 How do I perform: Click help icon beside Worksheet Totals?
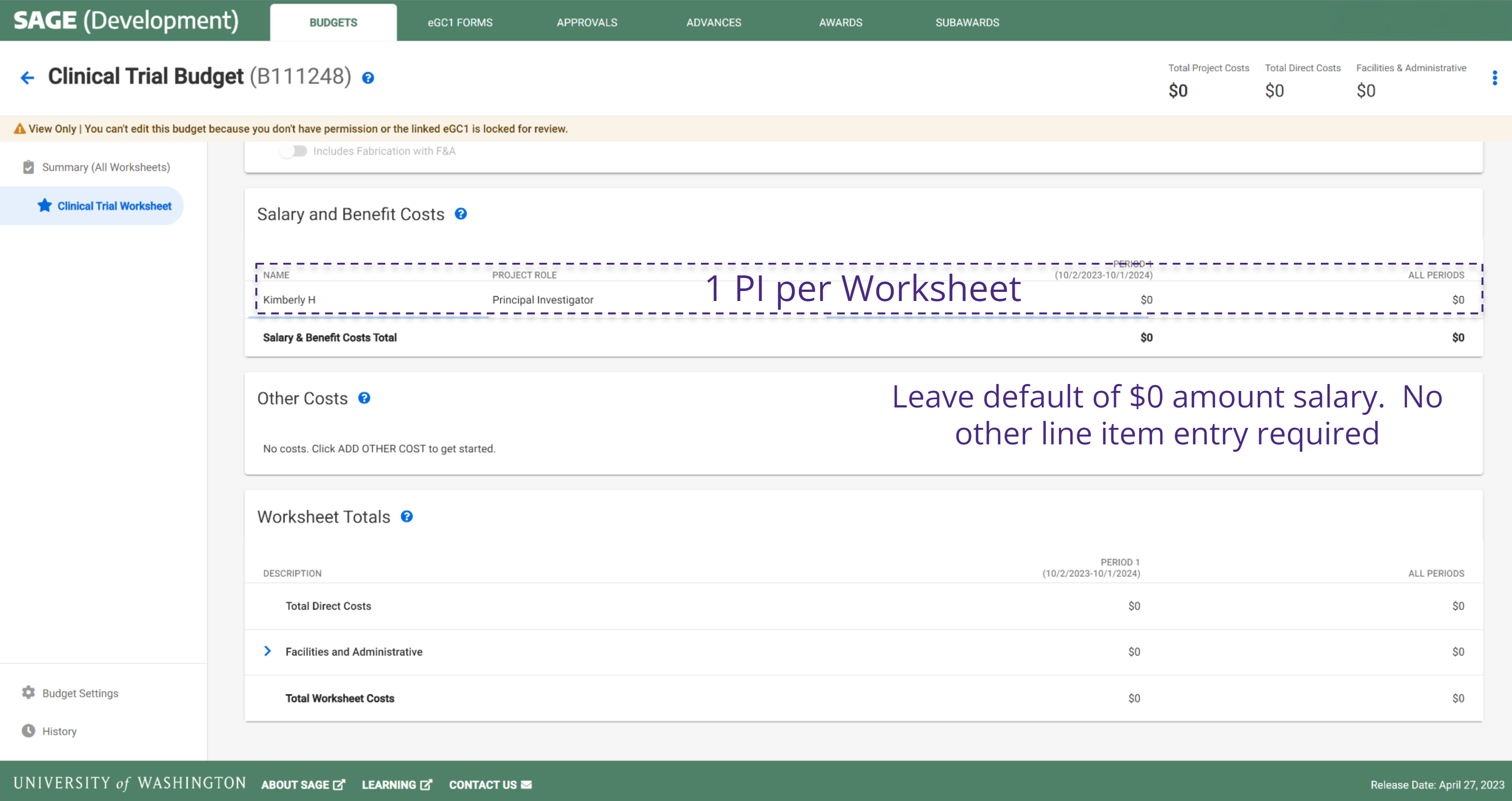click(406, 516)
